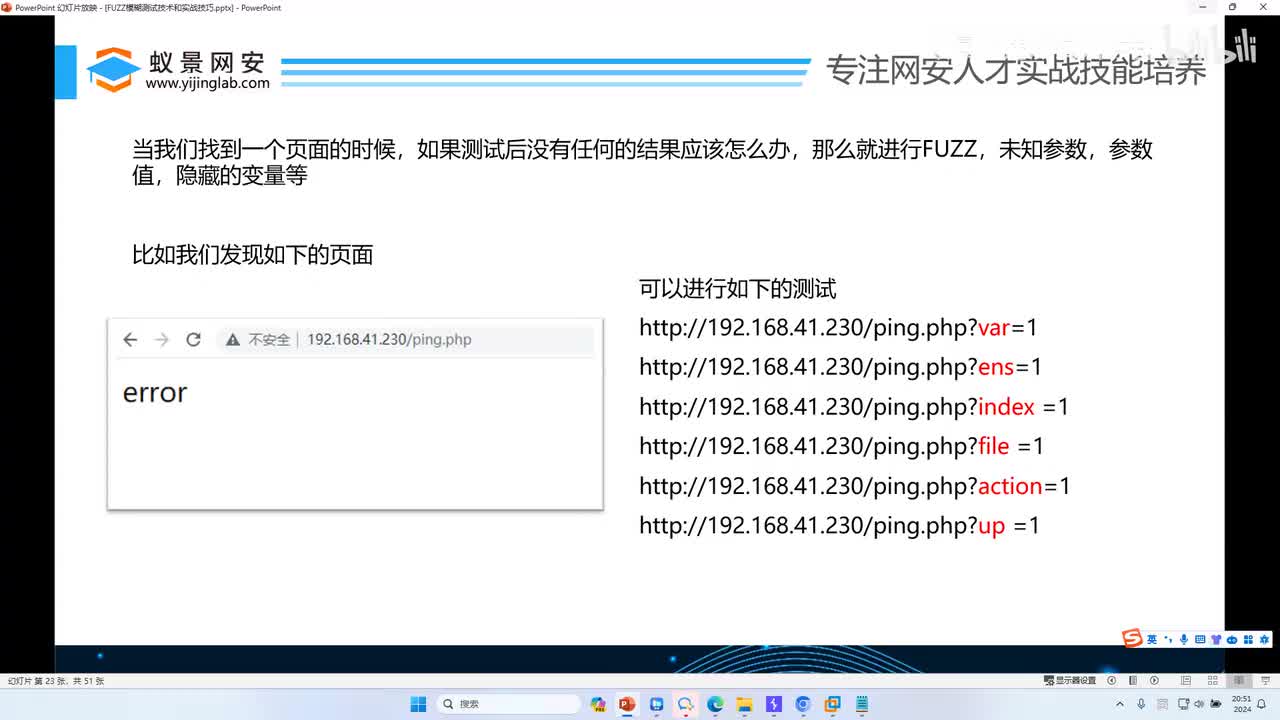Open Sogou toolbox grid icon

[1248, 639]
